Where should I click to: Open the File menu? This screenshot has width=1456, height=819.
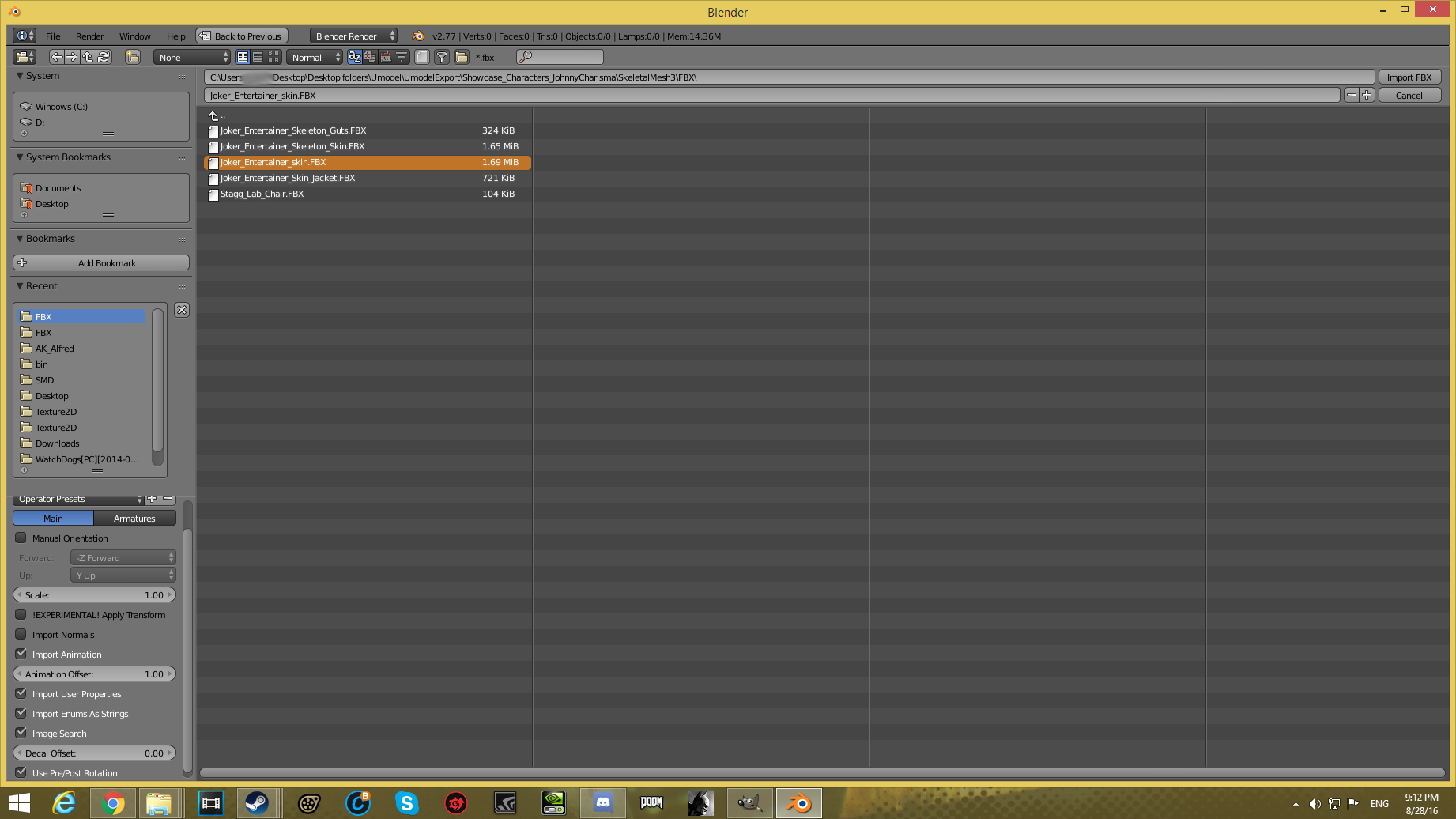[53, 36]
